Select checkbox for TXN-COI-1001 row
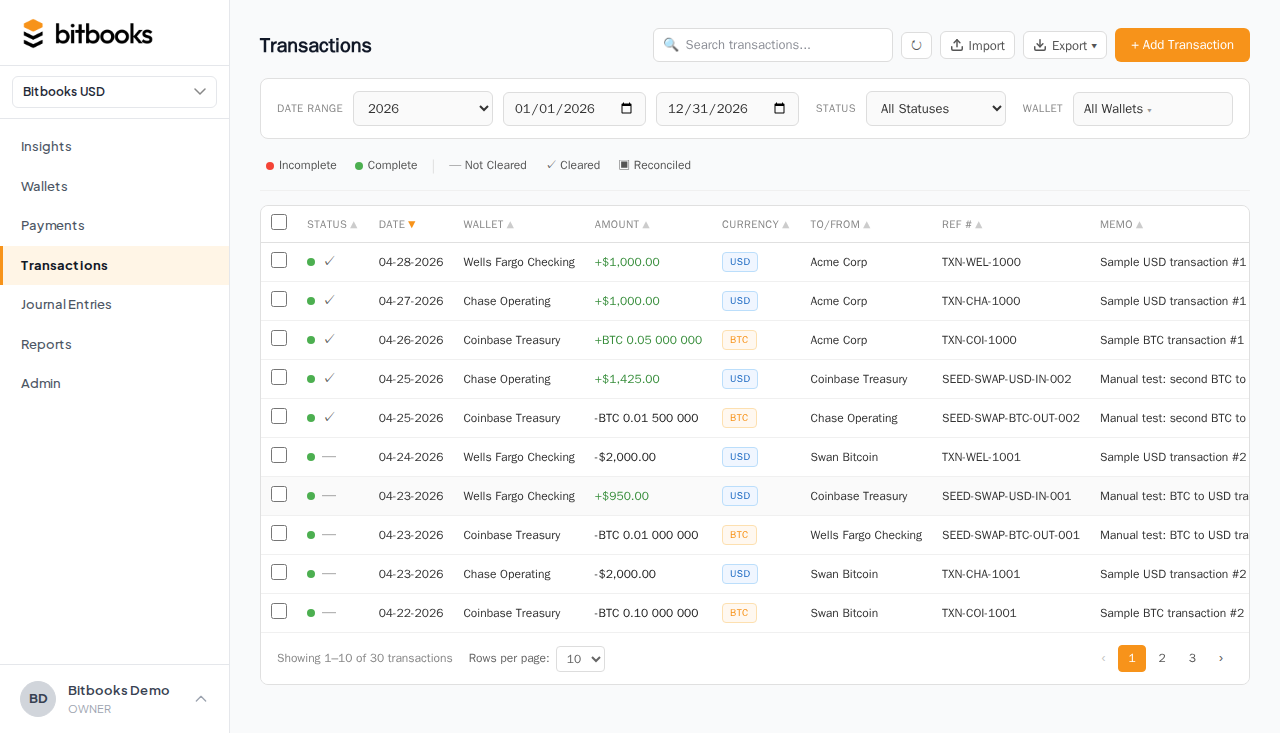Screen dimensions: 1280x733 pos(279,611)
